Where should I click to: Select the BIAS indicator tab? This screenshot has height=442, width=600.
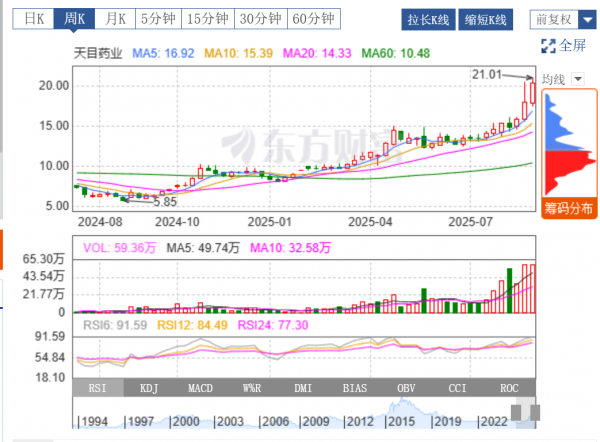coord(355,387)
